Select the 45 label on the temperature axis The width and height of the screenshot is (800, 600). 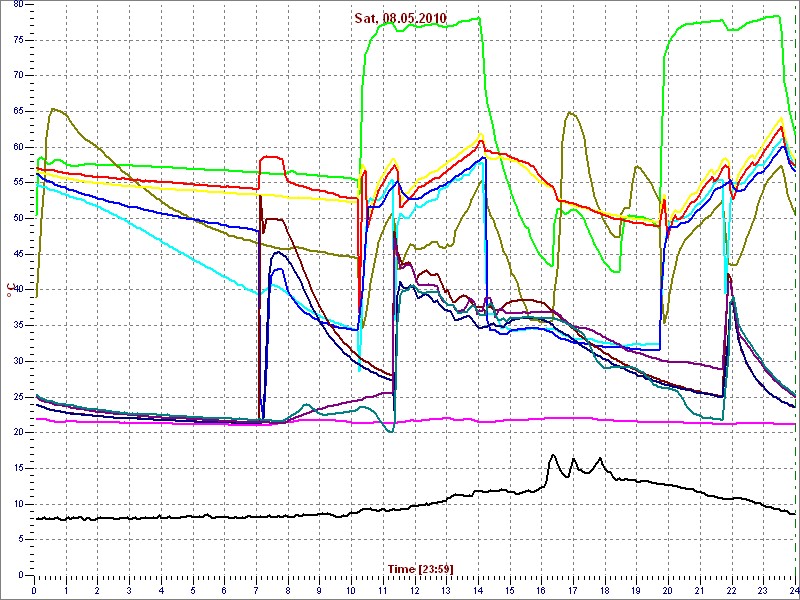(x=17, y=255)
